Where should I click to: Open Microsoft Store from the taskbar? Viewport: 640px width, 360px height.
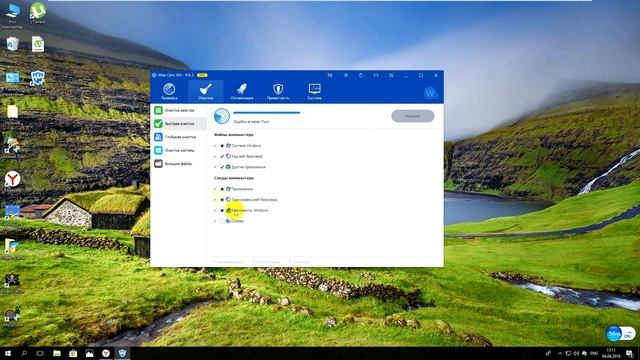(x=73, y=353)
